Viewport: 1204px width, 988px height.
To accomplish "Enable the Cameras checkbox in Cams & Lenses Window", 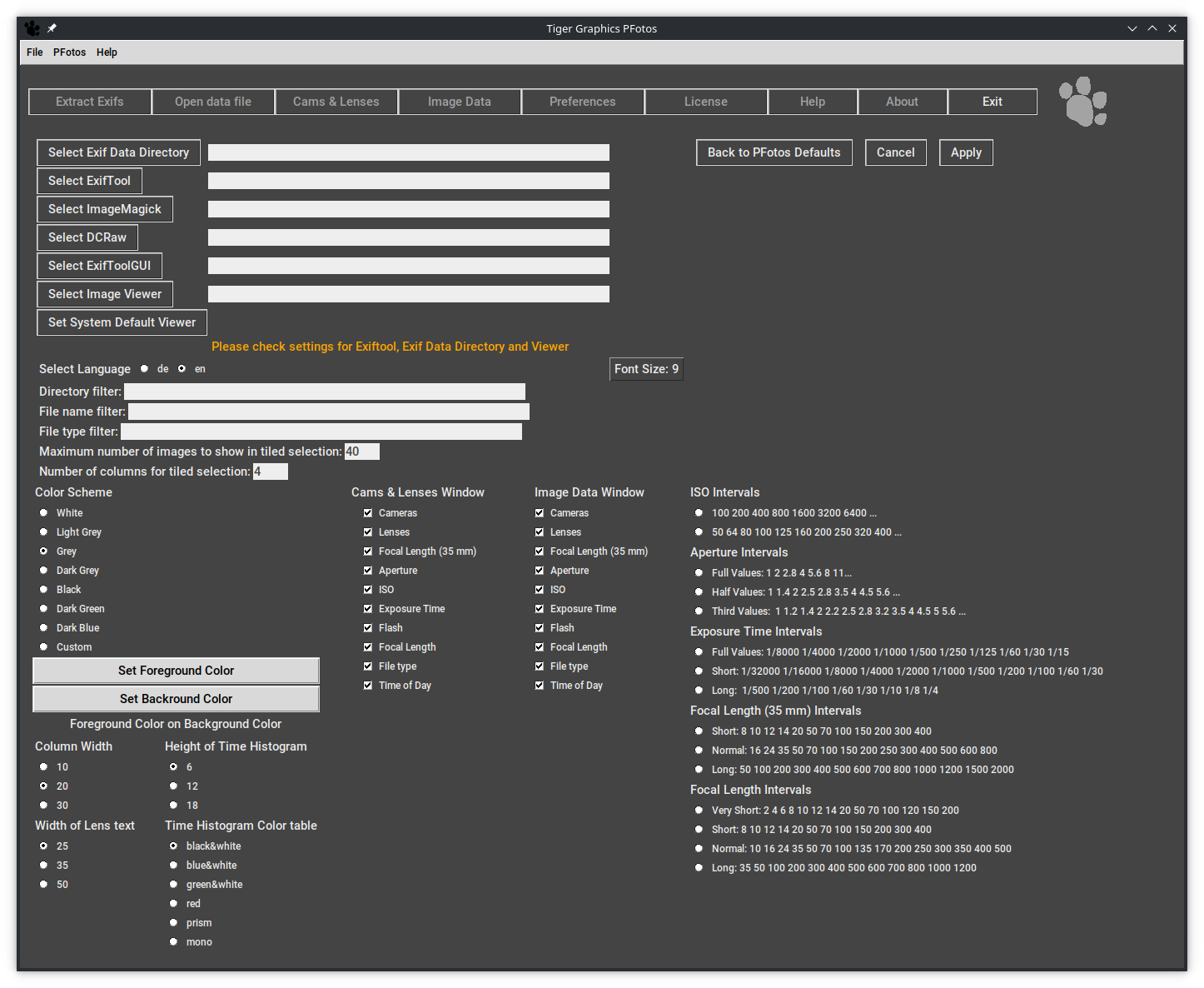I will 368,513.
